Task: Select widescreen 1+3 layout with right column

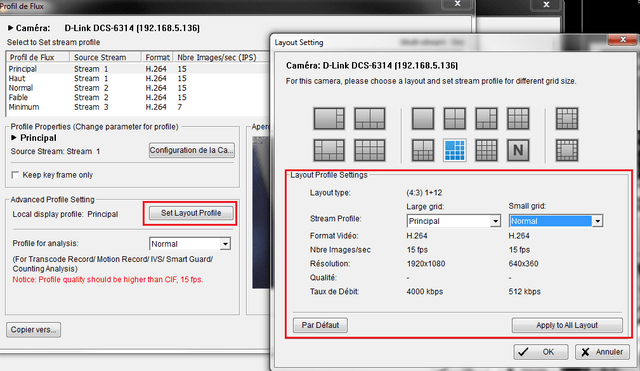Action: tap(329, 118)
